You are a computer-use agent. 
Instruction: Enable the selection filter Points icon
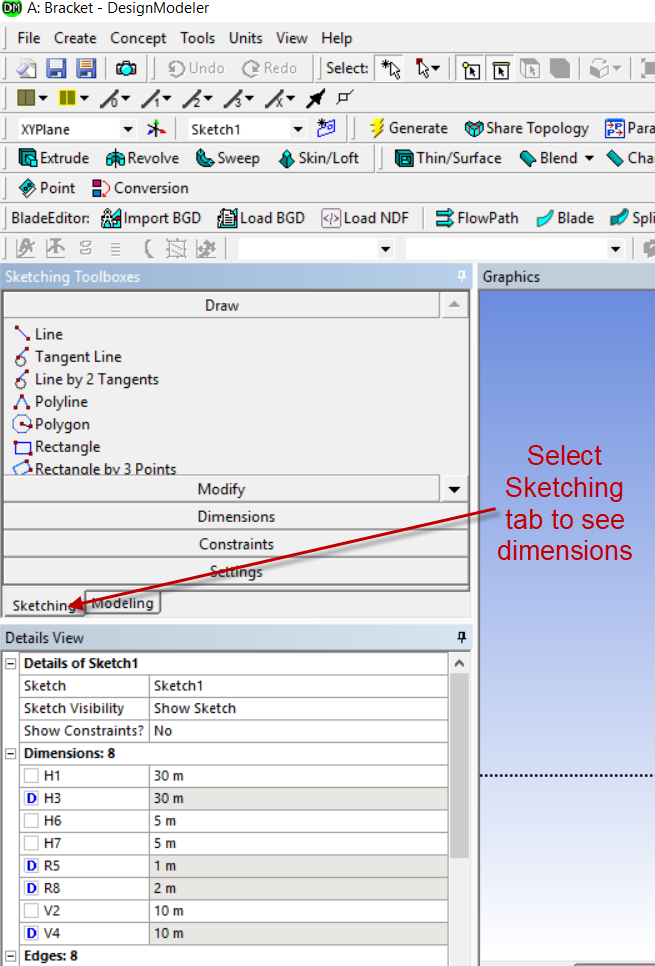(x=471, y=69)
